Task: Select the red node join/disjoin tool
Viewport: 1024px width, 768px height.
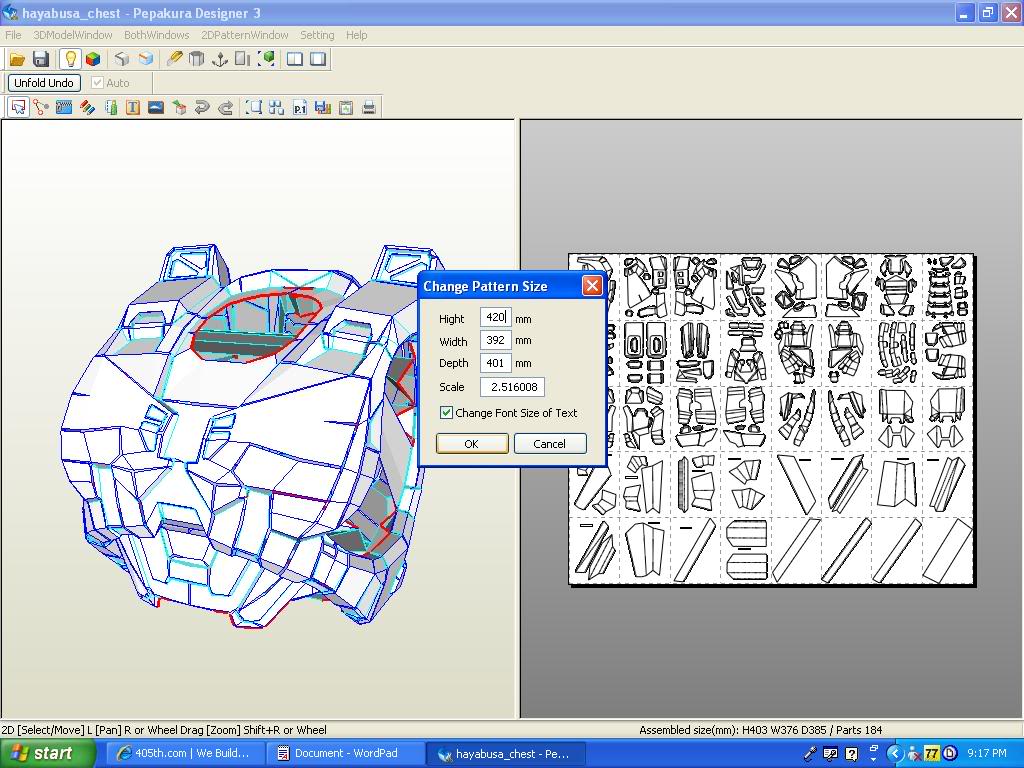Action: coord(41,108)
